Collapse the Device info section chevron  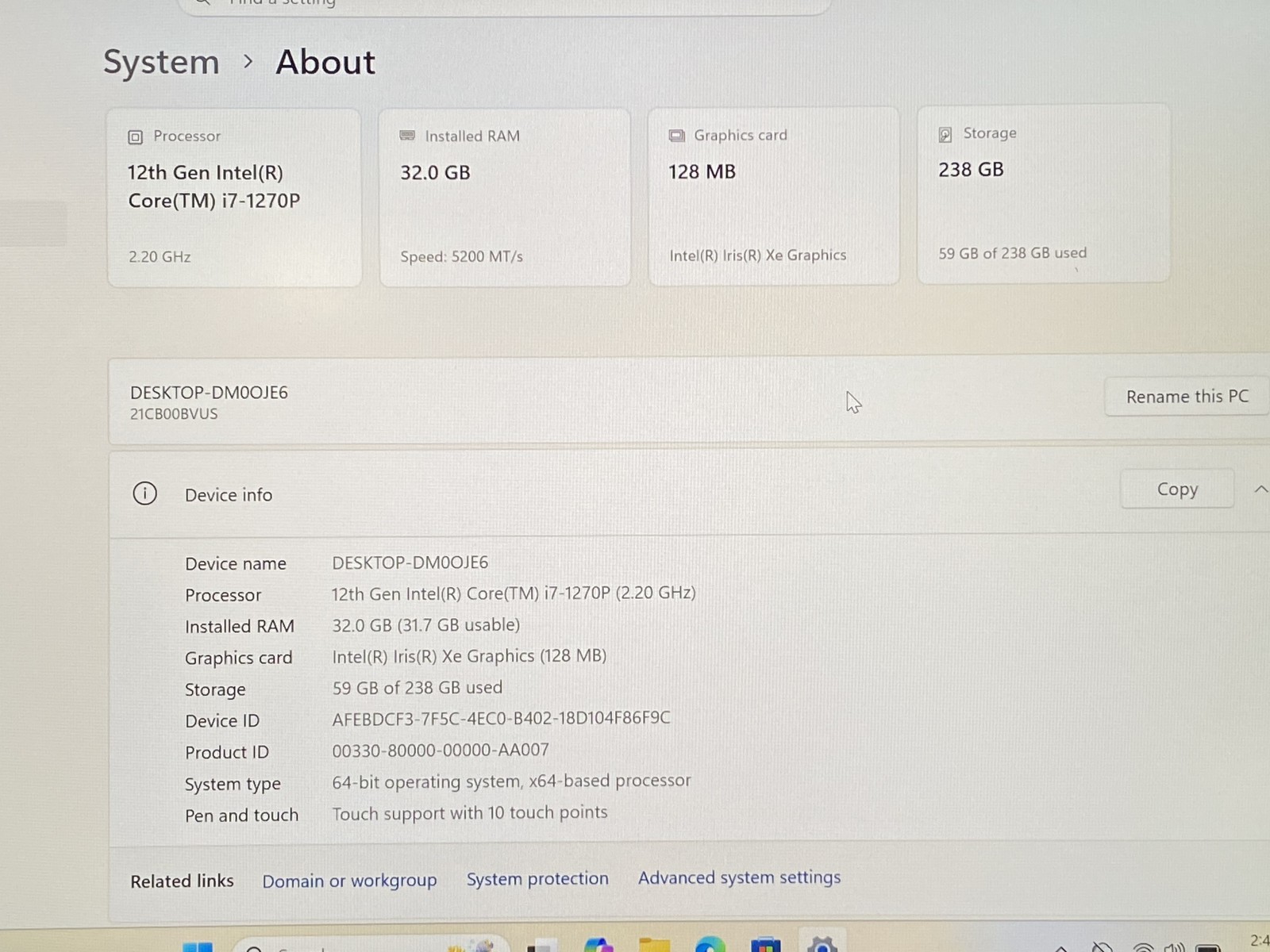click(1260, 489)
